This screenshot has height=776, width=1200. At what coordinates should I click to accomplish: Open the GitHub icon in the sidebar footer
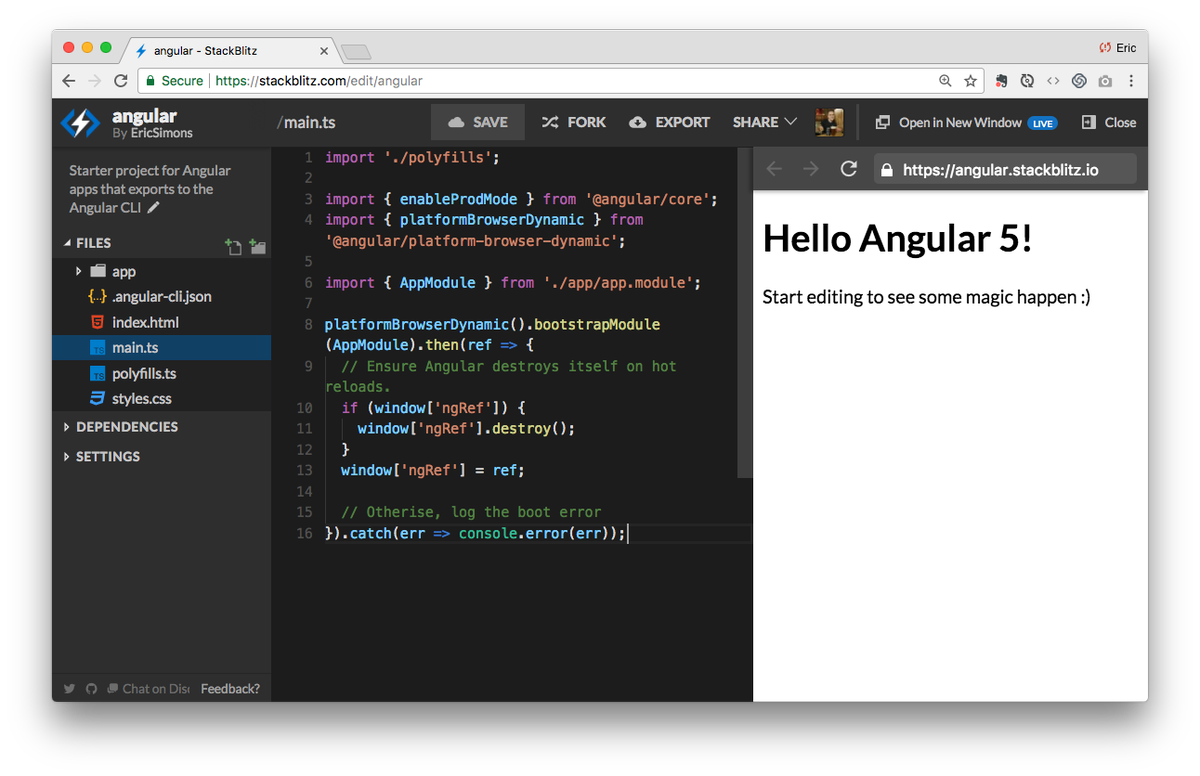(91, 688)
